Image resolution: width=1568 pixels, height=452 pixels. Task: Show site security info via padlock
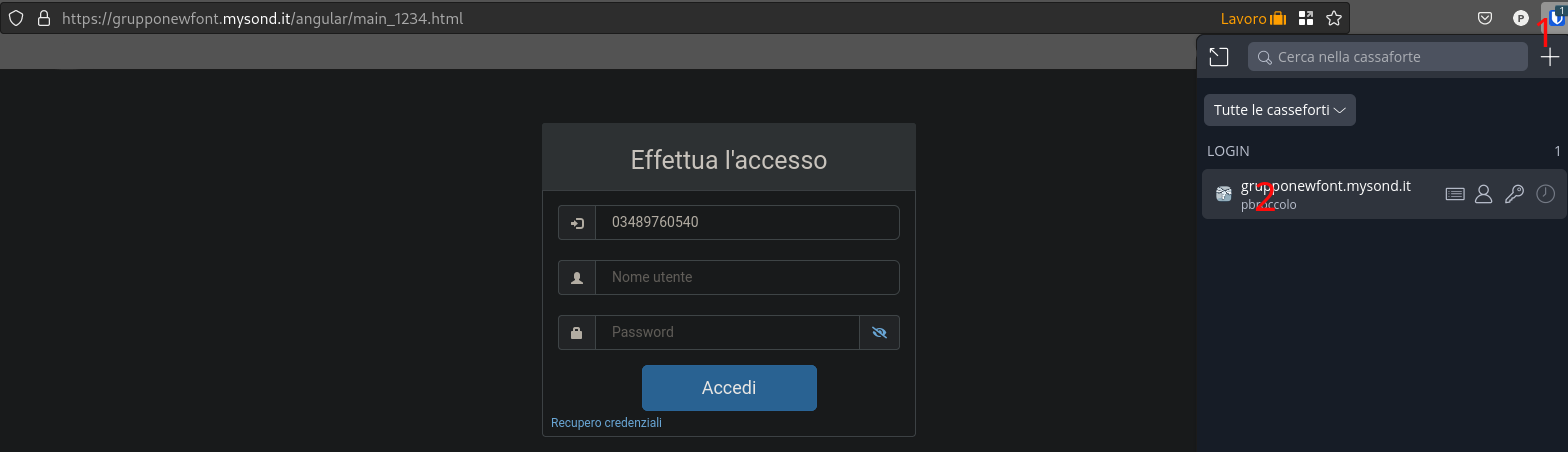pos(43,18)
